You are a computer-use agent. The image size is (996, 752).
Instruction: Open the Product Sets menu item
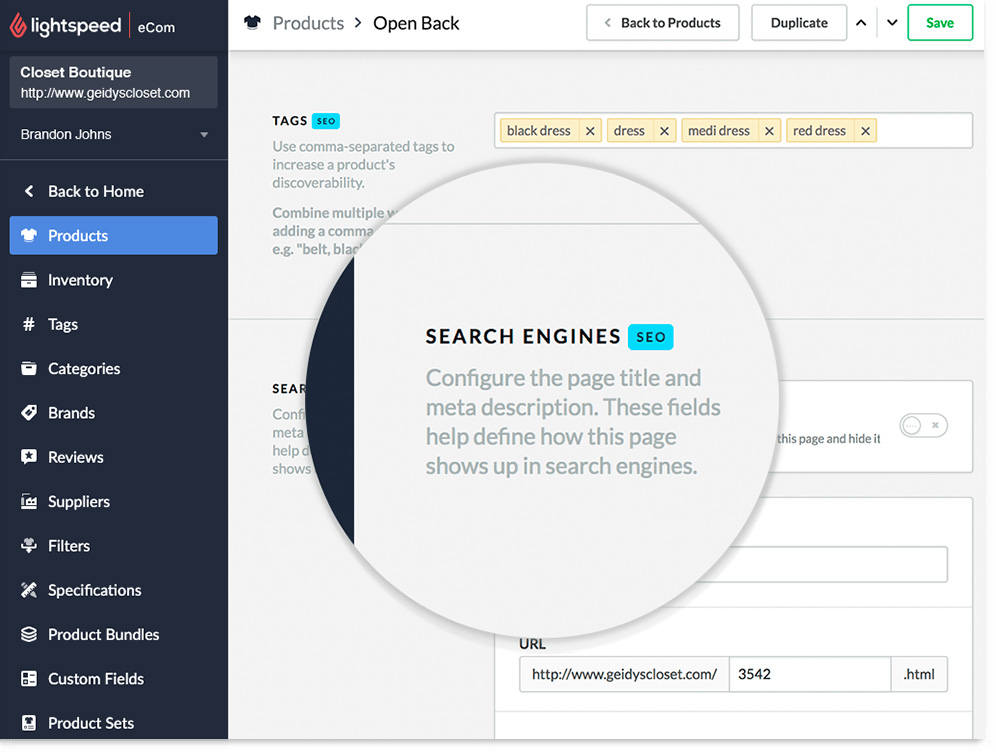coord(114,723)
